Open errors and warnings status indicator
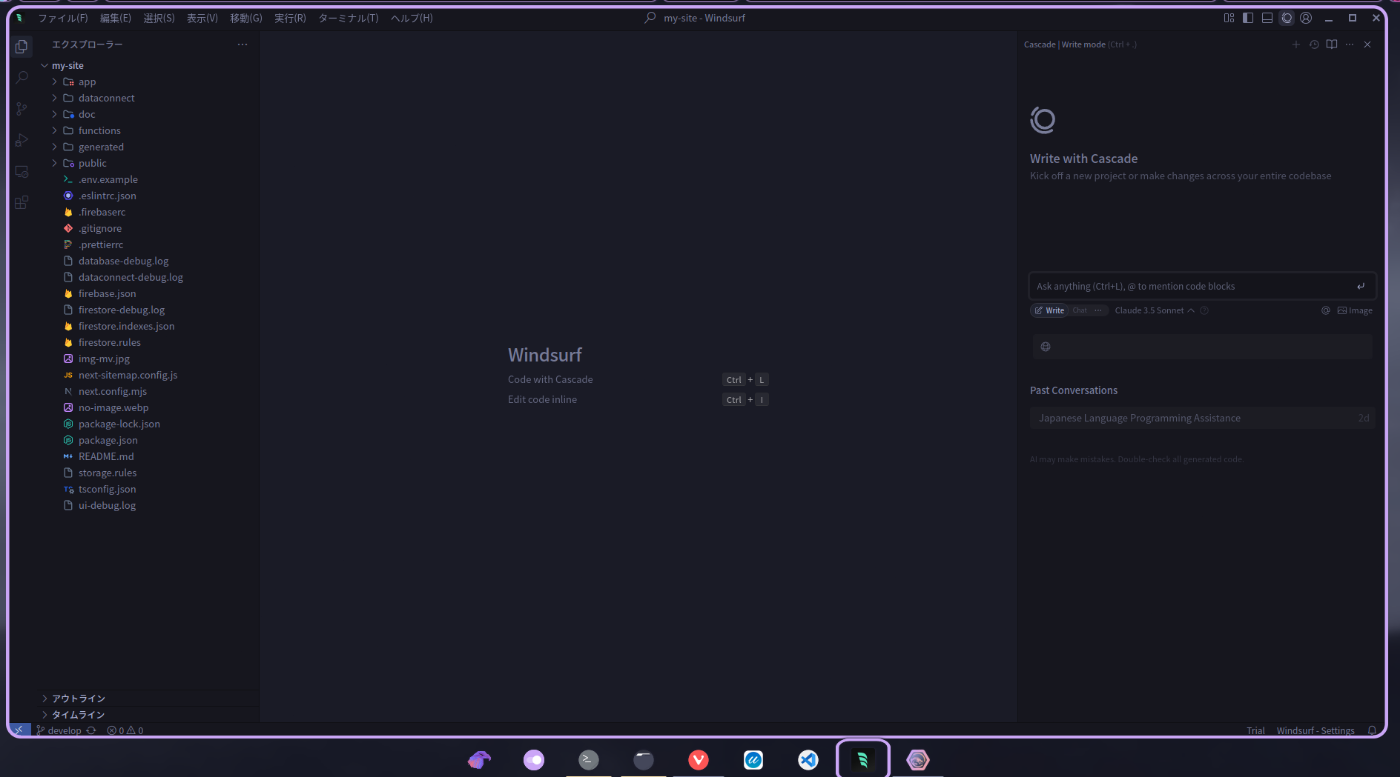The image size is (1400, 777). tap(125, 730)
